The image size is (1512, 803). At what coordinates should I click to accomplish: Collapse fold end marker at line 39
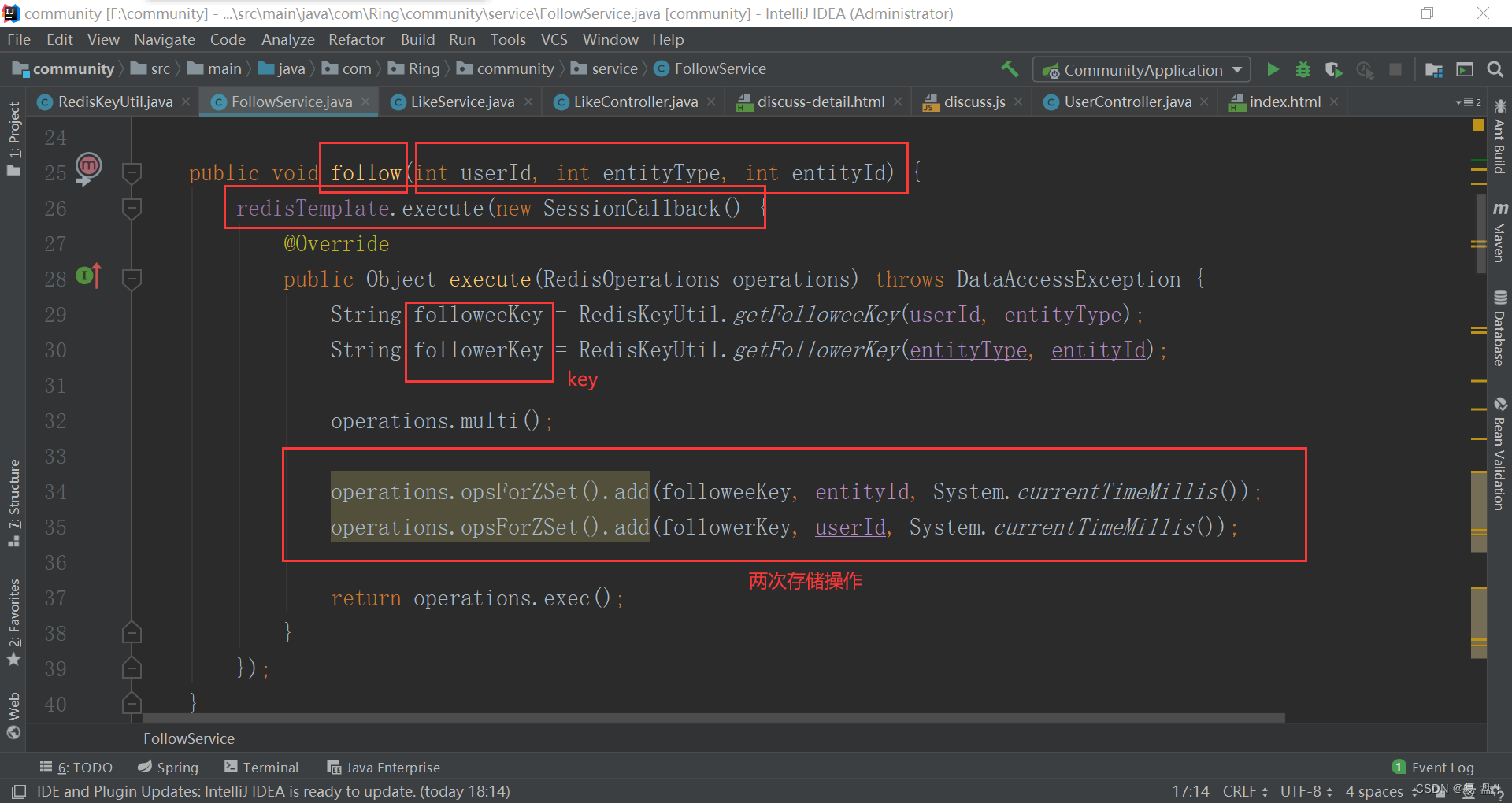(x=132, y=668)
